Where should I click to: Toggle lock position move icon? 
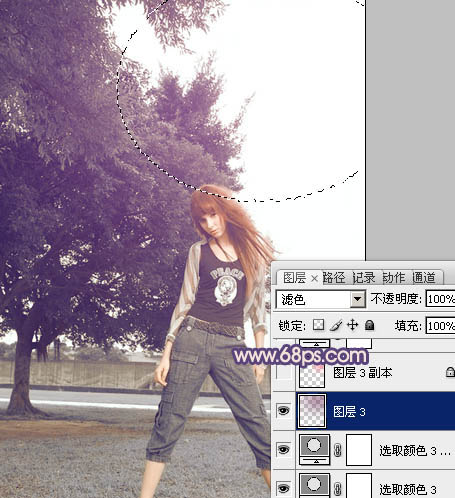coord(352,325)
